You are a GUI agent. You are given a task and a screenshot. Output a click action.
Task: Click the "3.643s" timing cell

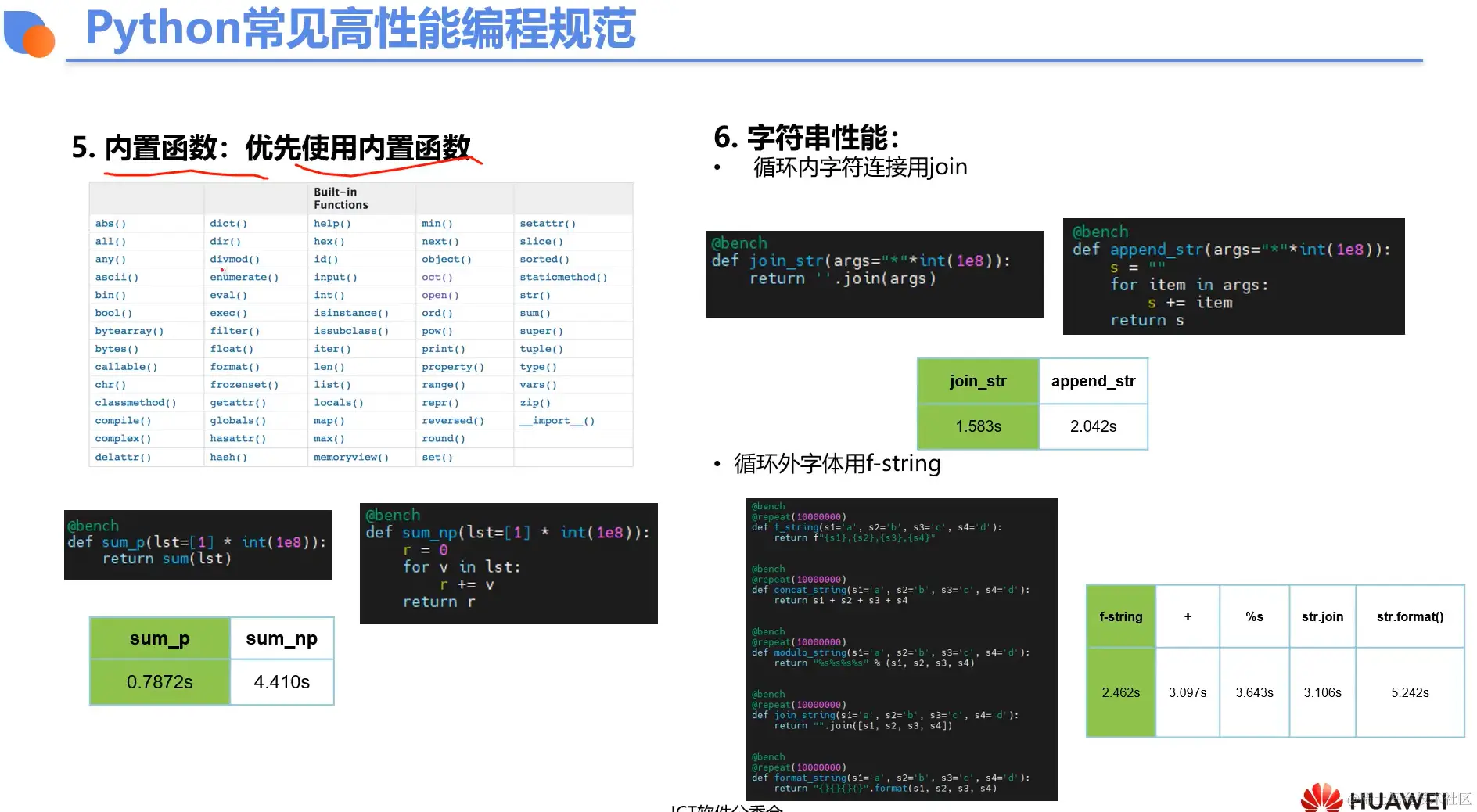click(x=1255, y=692)
